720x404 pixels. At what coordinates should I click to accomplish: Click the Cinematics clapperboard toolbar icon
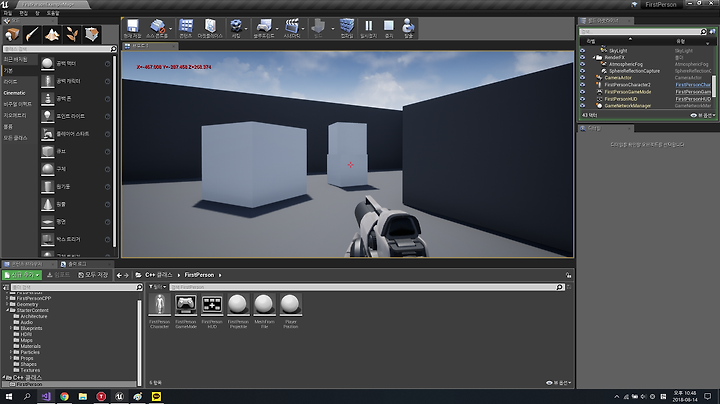292,28
